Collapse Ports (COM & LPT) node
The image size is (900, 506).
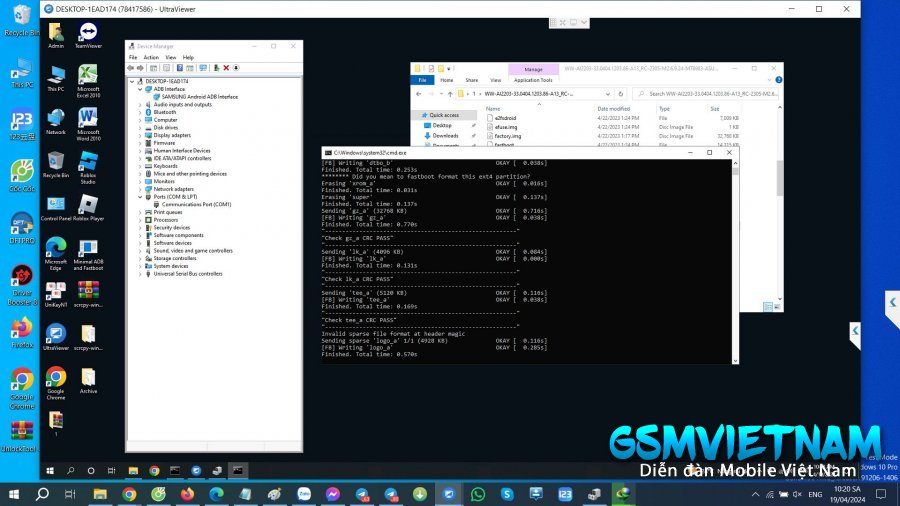pyautogui.click(x=140, y=197)
